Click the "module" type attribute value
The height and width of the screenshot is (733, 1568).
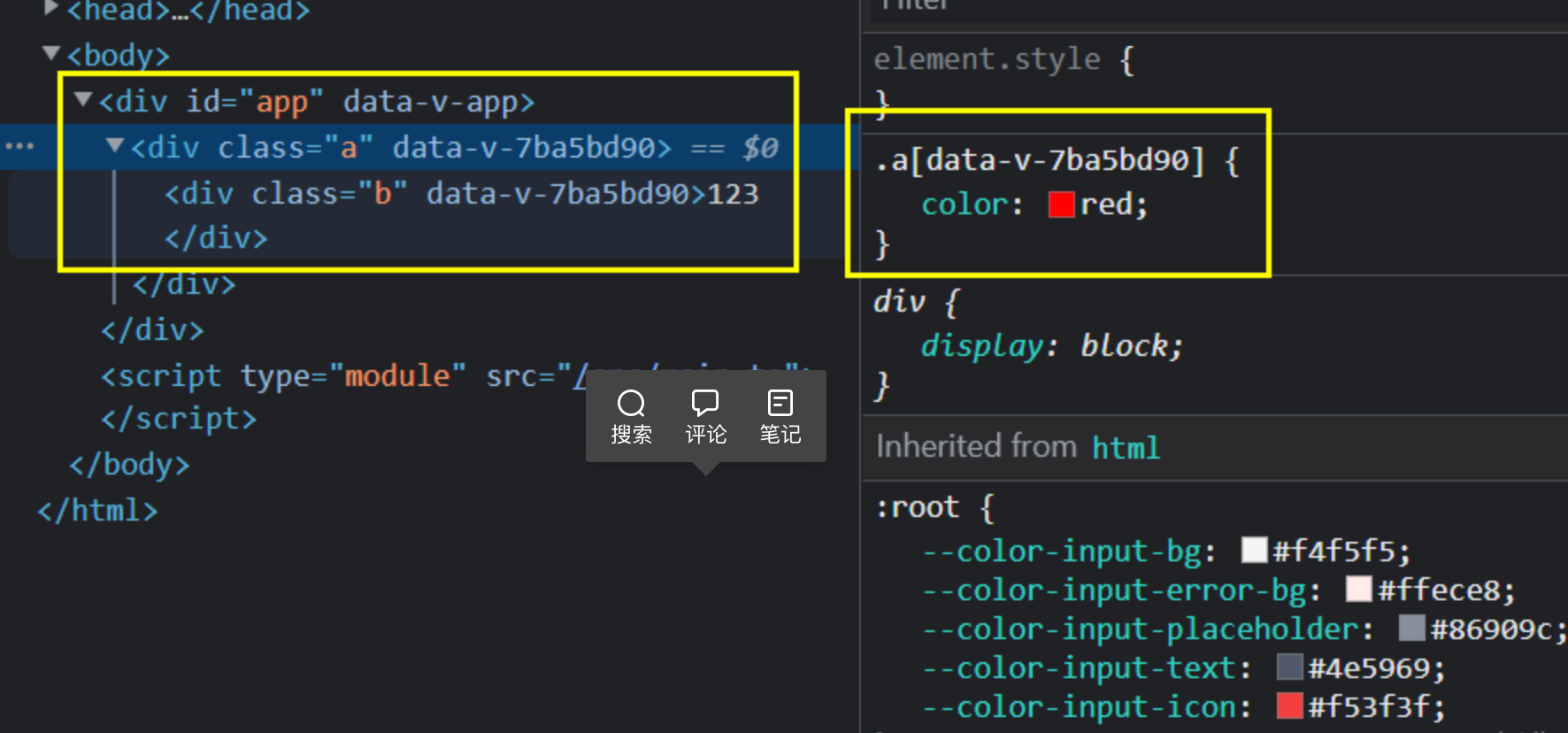[x=396, y=376]
